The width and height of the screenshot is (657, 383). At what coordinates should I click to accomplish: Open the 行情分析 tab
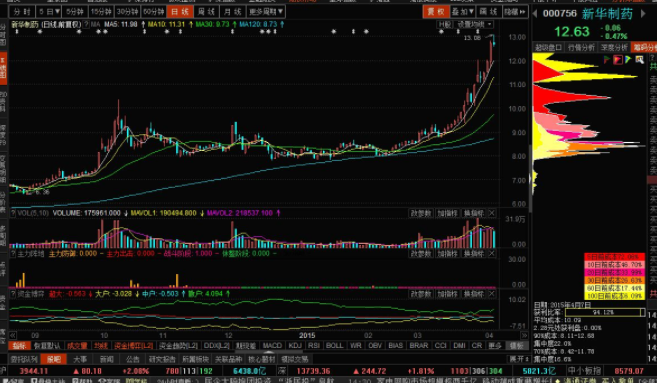click(x=581, y=47)
